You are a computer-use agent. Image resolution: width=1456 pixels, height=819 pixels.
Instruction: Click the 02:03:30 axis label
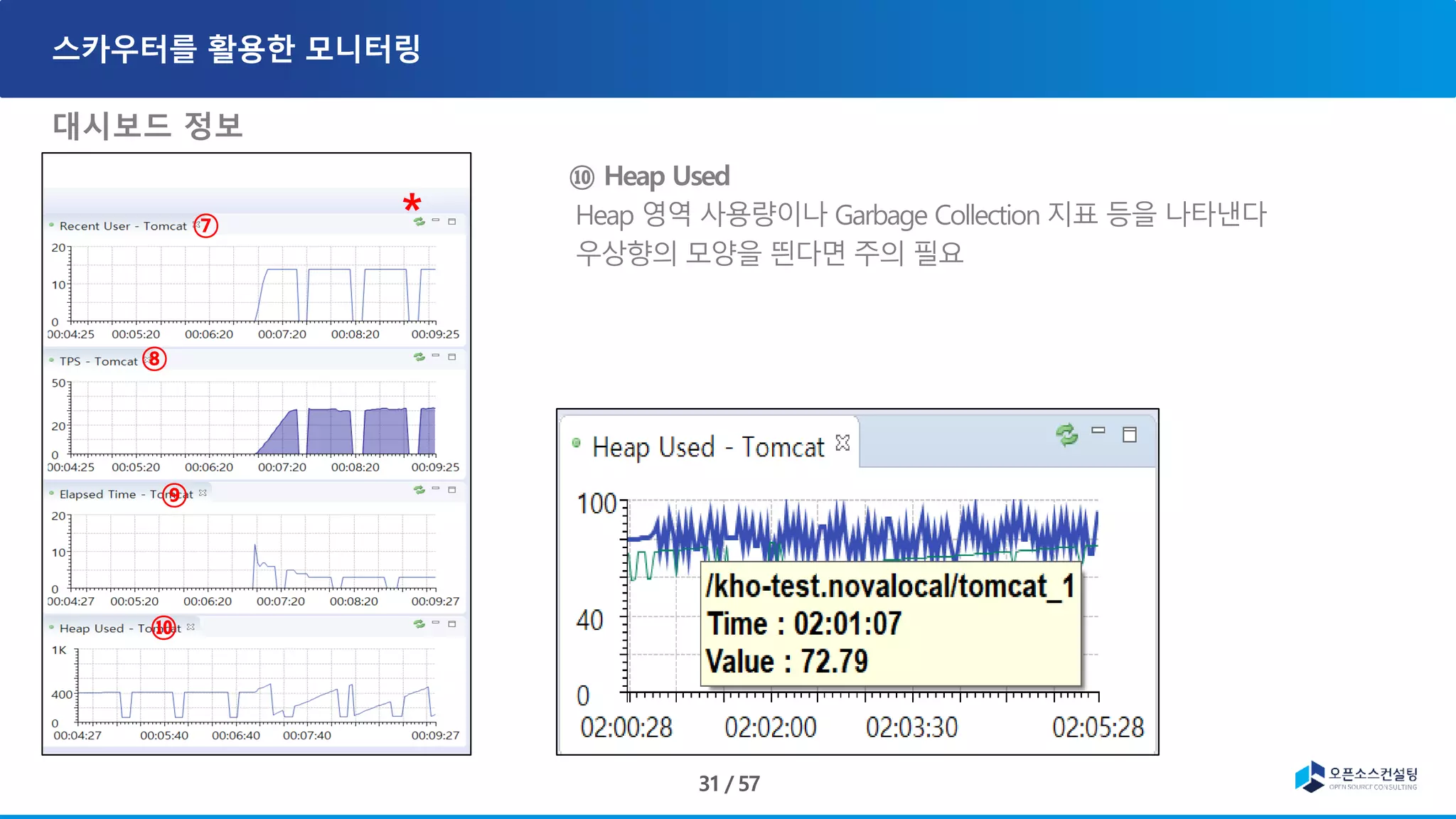click(912, 727)
